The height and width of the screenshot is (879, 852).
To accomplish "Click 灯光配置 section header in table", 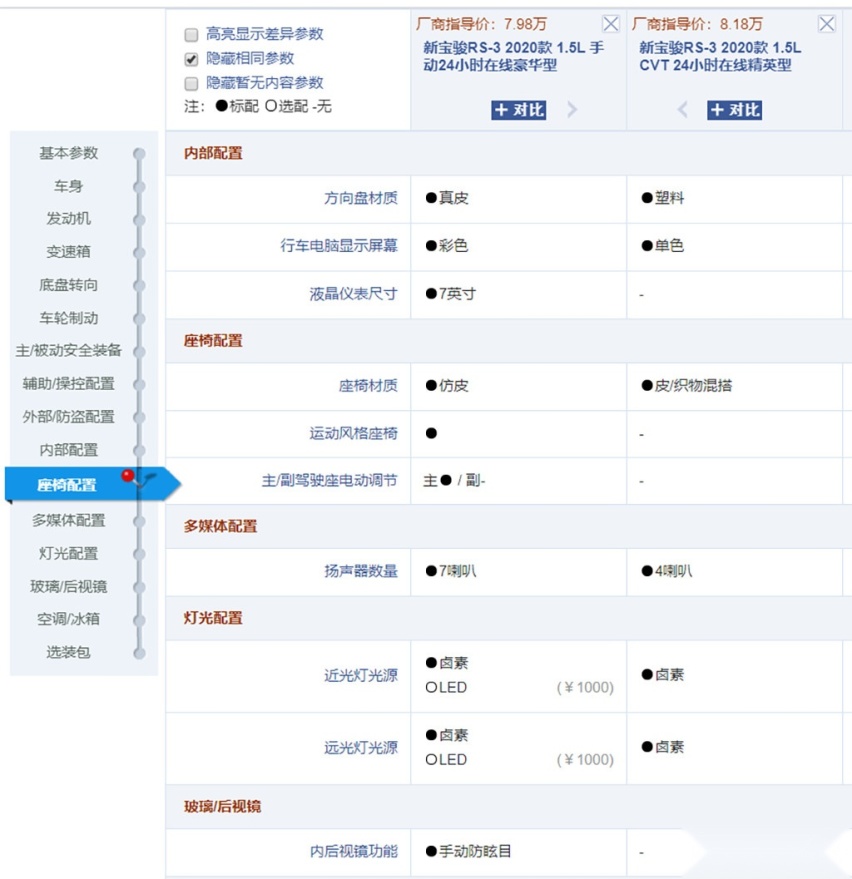I will (x=213, y=618).
